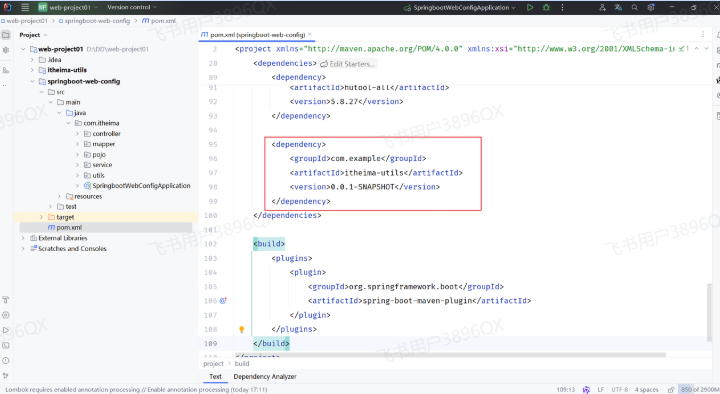Close the pom.xml editor tab
720x394 pixels.
coord(310,34)
